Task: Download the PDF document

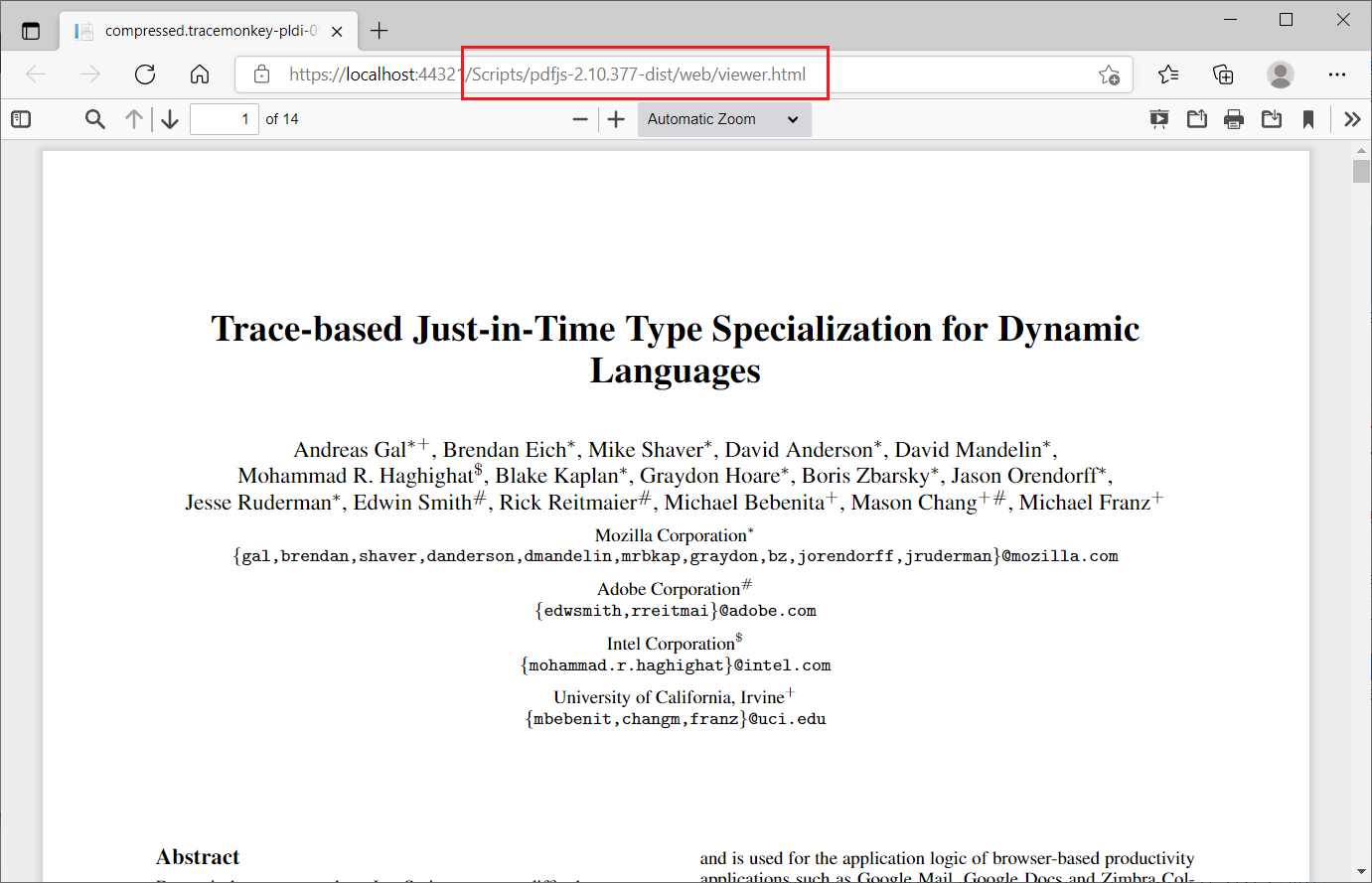Action: tap(1272, 118)
